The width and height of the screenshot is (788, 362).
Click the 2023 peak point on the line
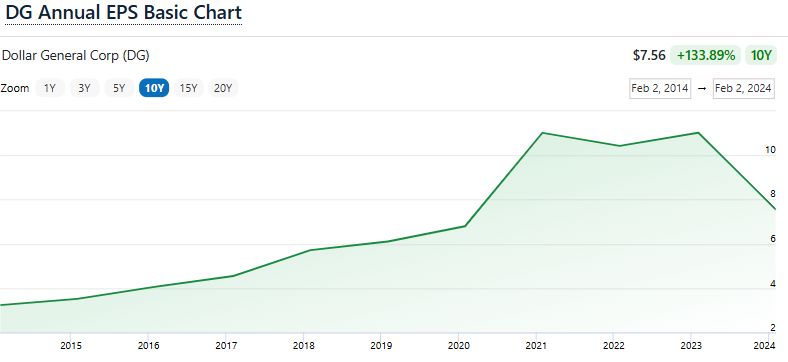click(x=698, y=133)
